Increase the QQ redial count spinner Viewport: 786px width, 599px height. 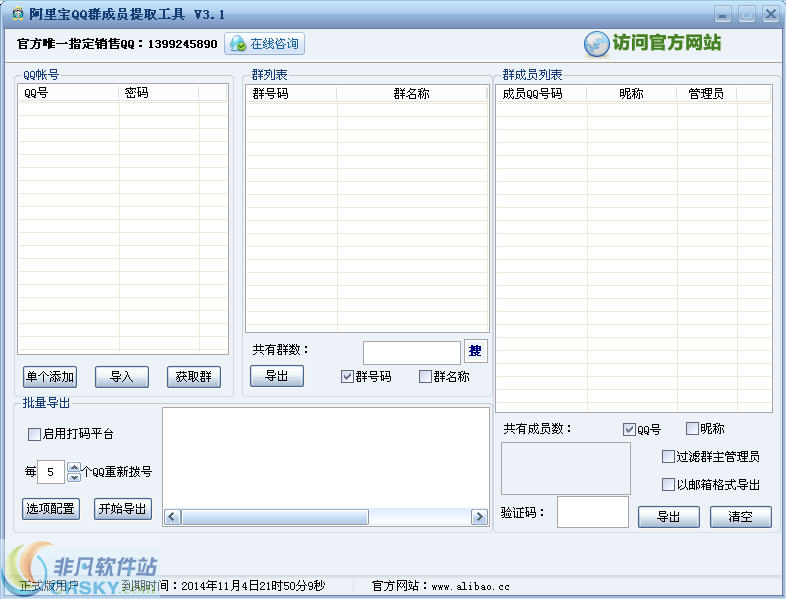tap(74, 467)
